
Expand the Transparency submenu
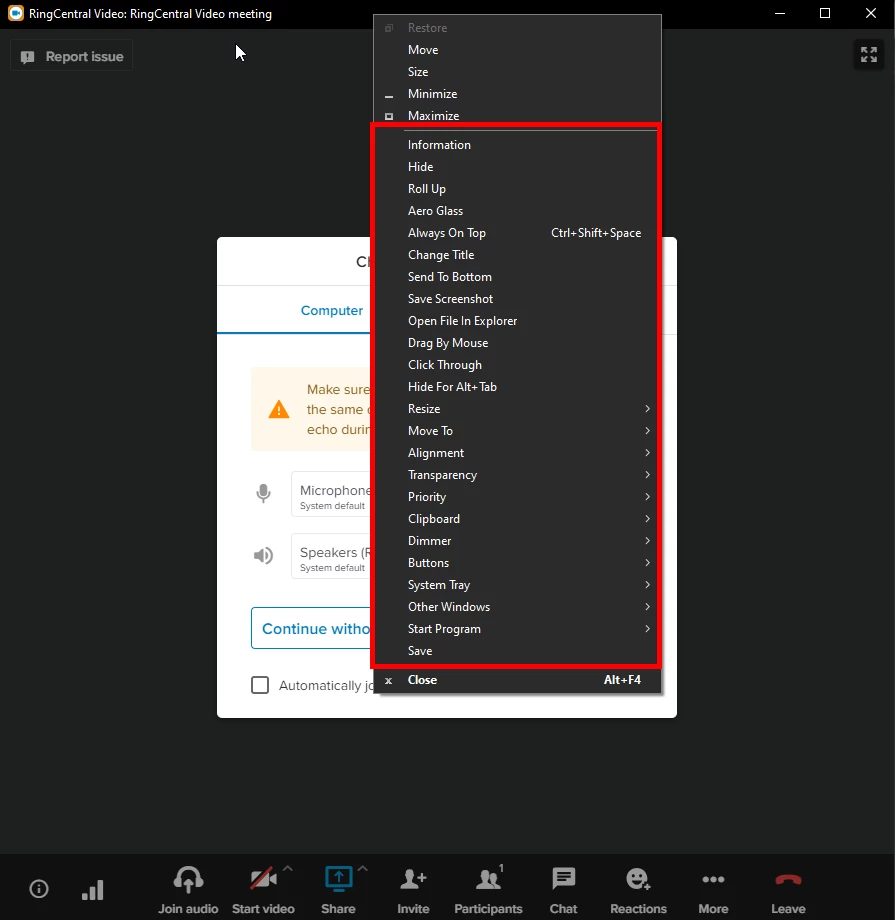518,475
